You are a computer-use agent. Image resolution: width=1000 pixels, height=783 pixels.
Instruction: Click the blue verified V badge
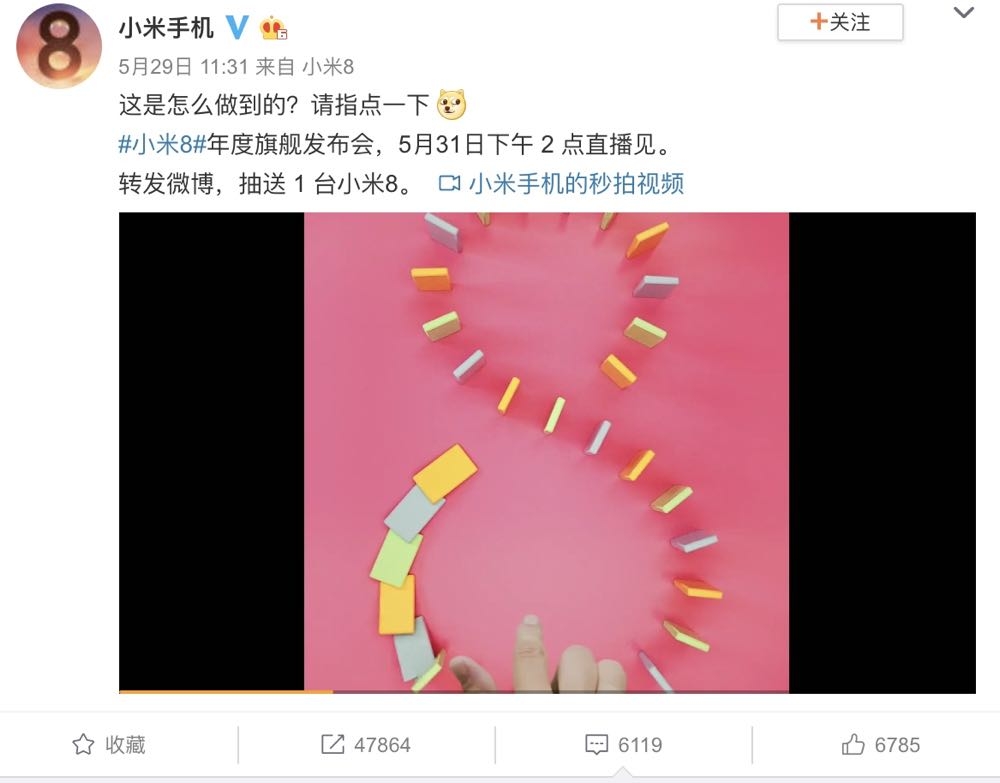(237, 27)
